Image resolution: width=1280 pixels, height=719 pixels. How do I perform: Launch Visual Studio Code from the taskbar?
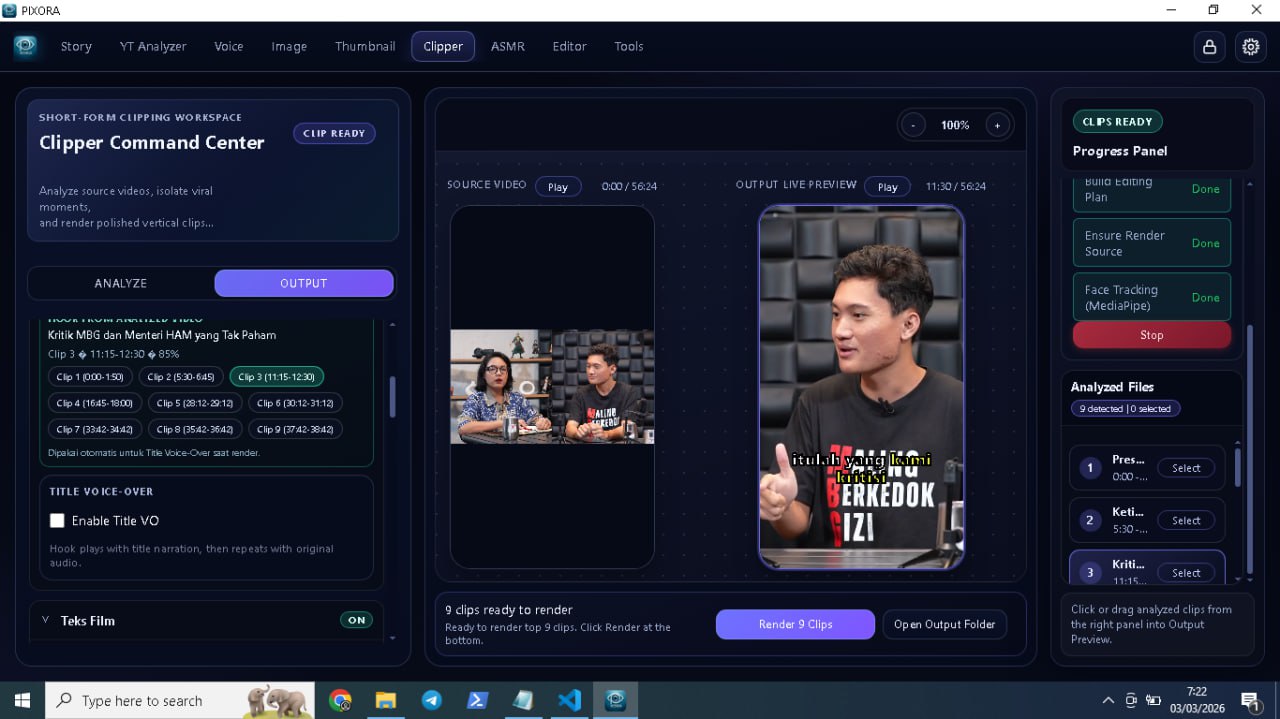570,700
